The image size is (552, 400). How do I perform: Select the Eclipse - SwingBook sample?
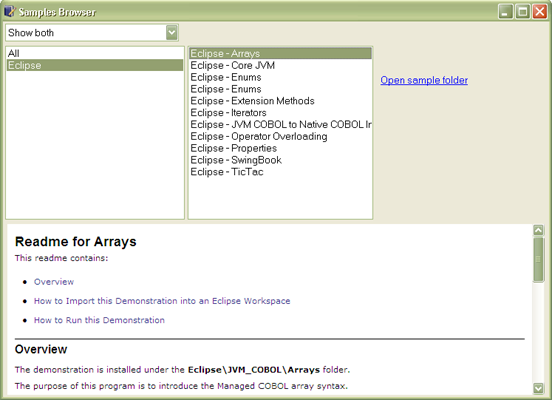[280, 160]
